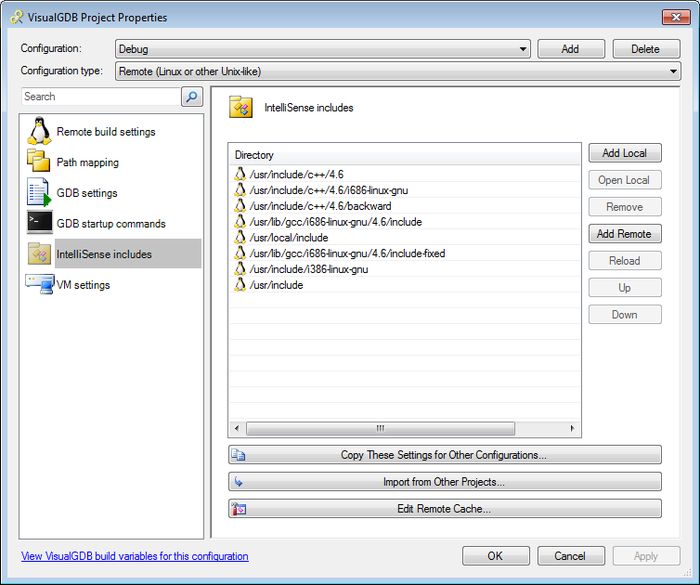The height and width of the screenshot is (585, 700).
Task: Click the Directory column header
Action: point(404,155)
